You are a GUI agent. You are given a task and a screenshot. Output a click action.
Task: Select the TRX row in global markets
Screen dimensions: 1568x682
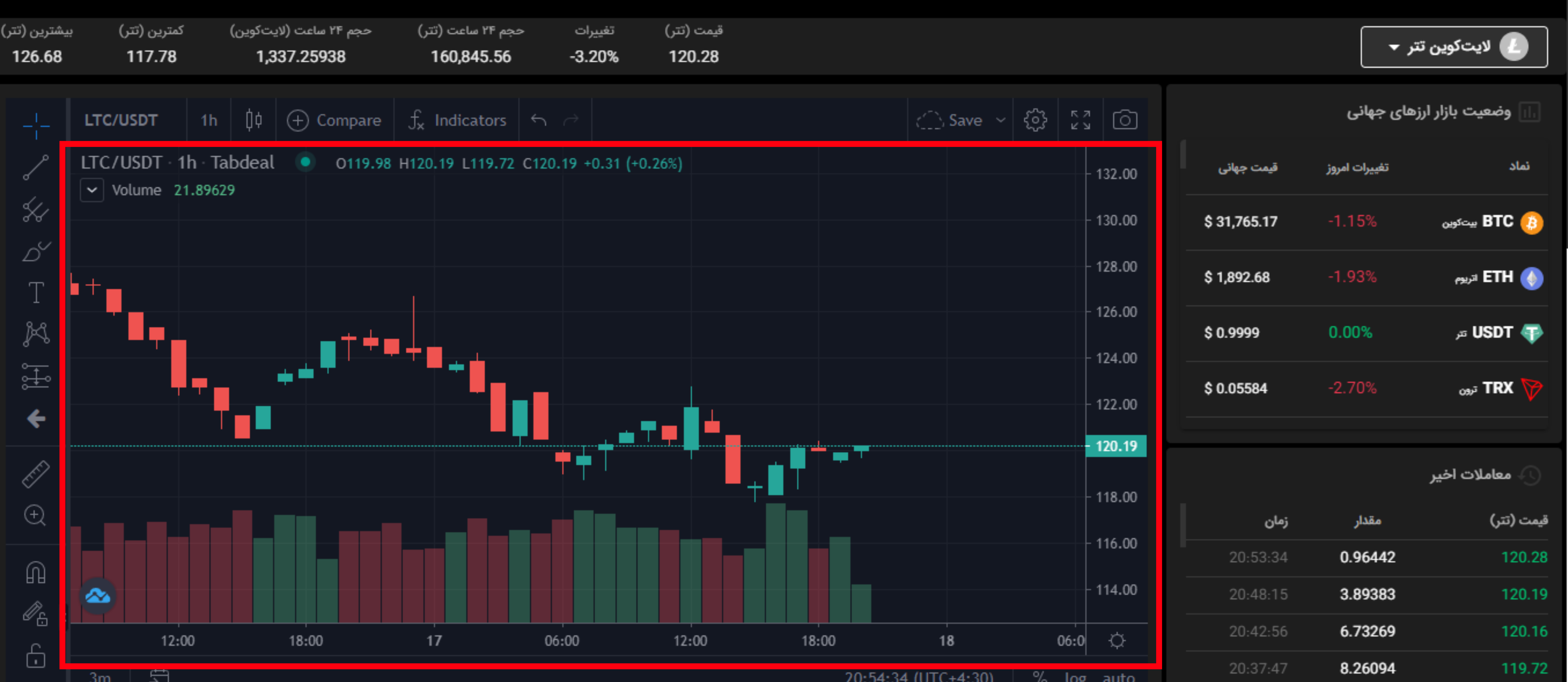1366,389
